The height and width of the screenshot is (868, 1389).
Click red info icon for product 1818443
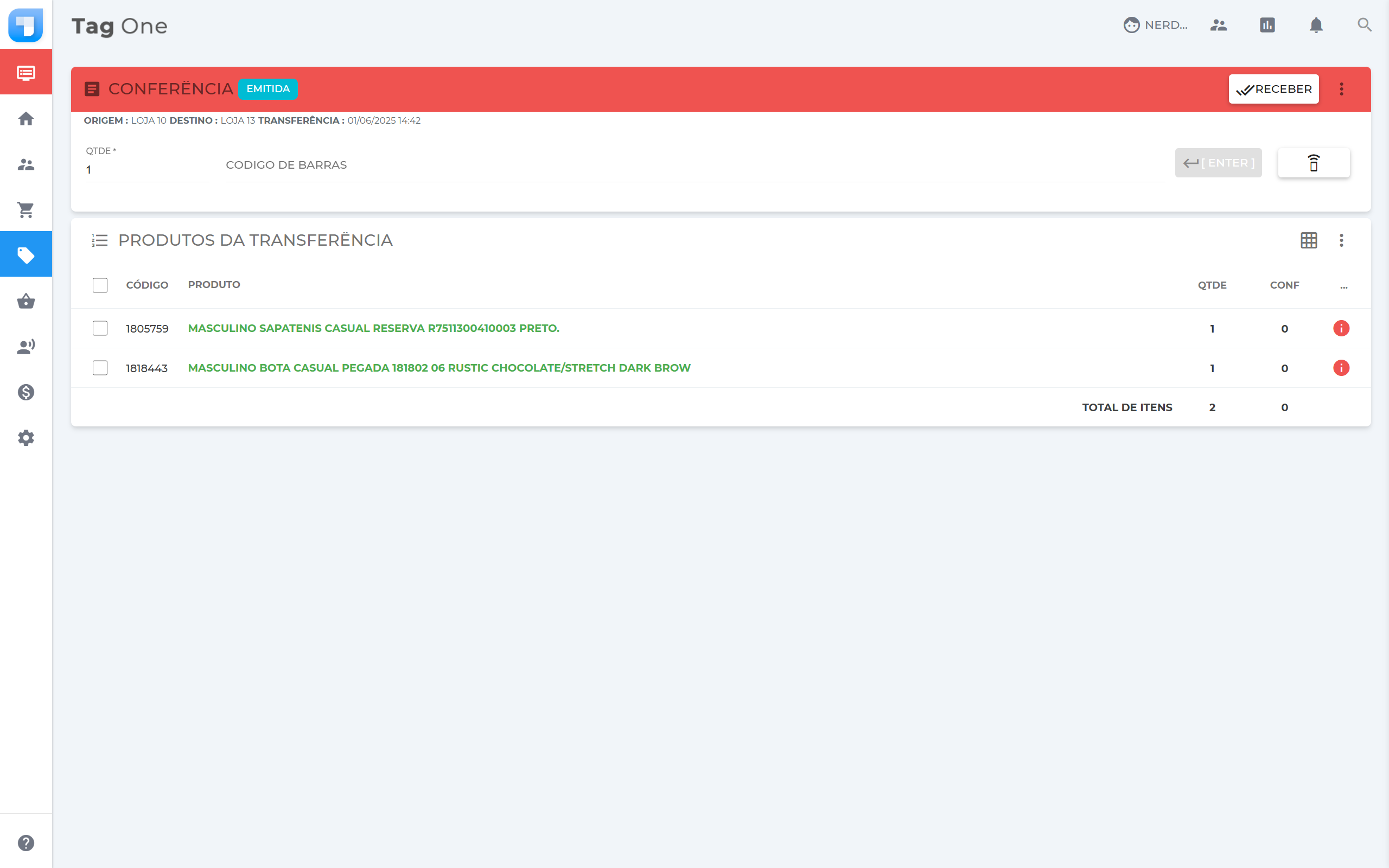tap(1341, 368)
